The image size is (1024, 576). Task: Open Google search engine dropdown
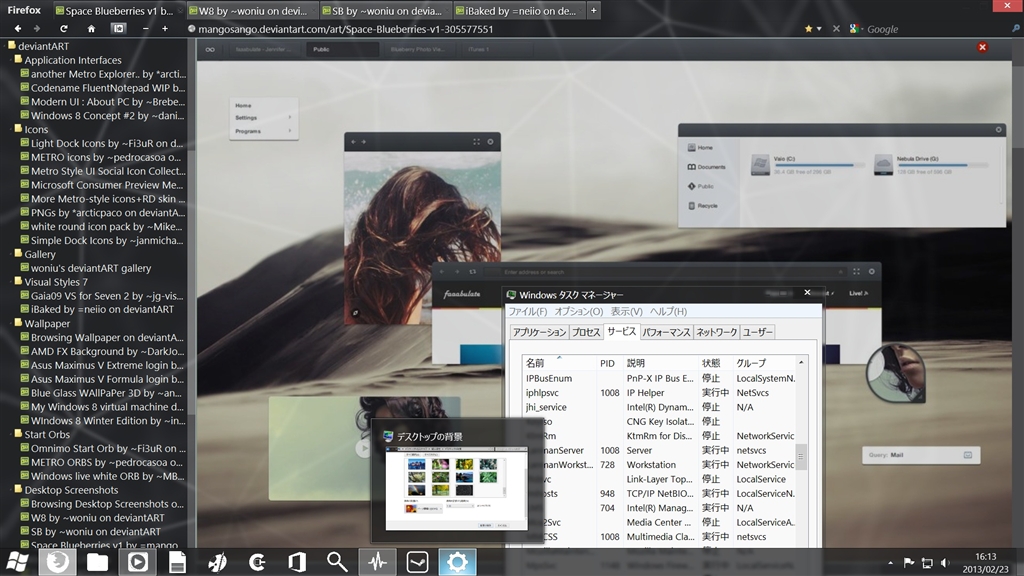tap(856, 29)
